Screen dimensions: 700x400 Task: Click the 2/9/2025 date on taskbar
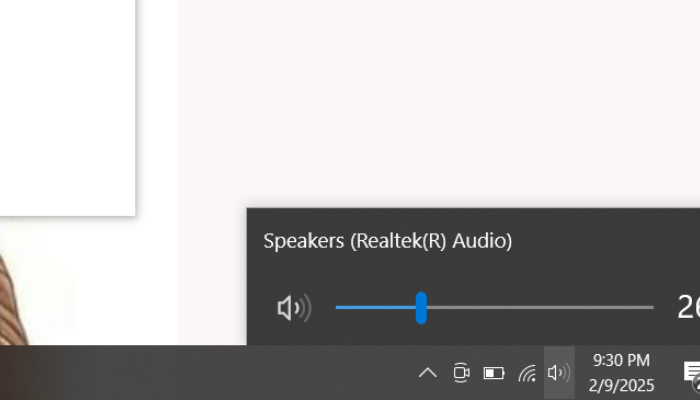pyautogui.click(x=621, y=385)
